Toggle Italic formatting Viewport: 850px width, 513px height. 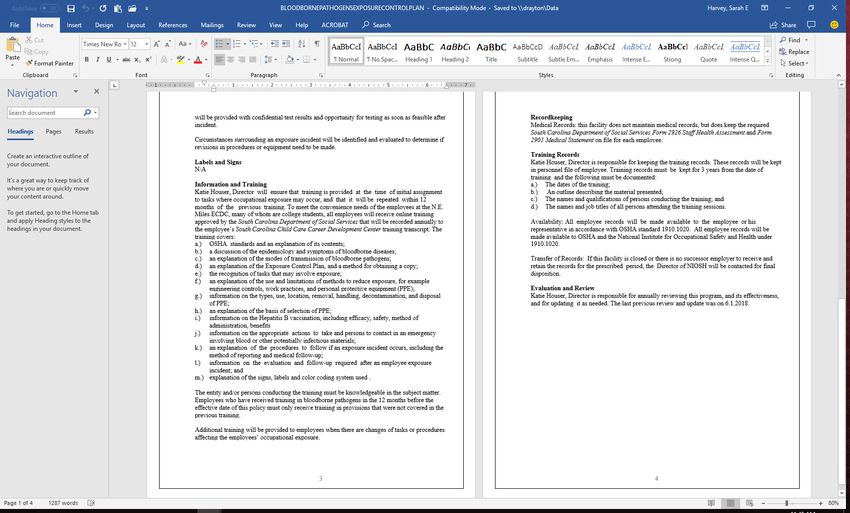[98, 59]
